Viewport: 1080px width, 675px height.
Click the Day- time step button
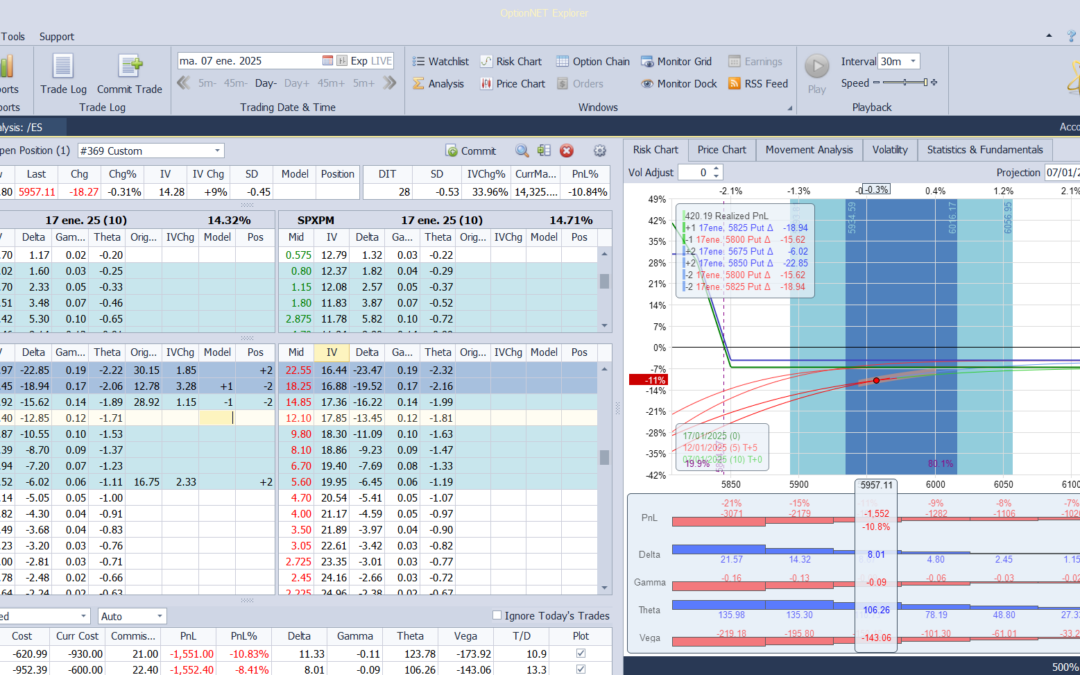[x=266, y=83]
